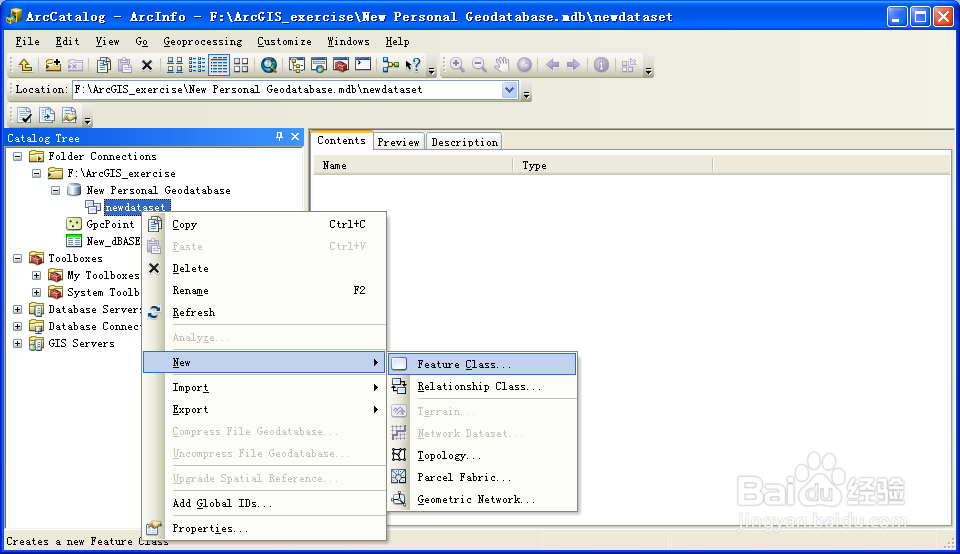The width and height of the screenshot is (960, 554).
Task: Click the Refresh arrows icon in context menu
Action: pos(154,312)
